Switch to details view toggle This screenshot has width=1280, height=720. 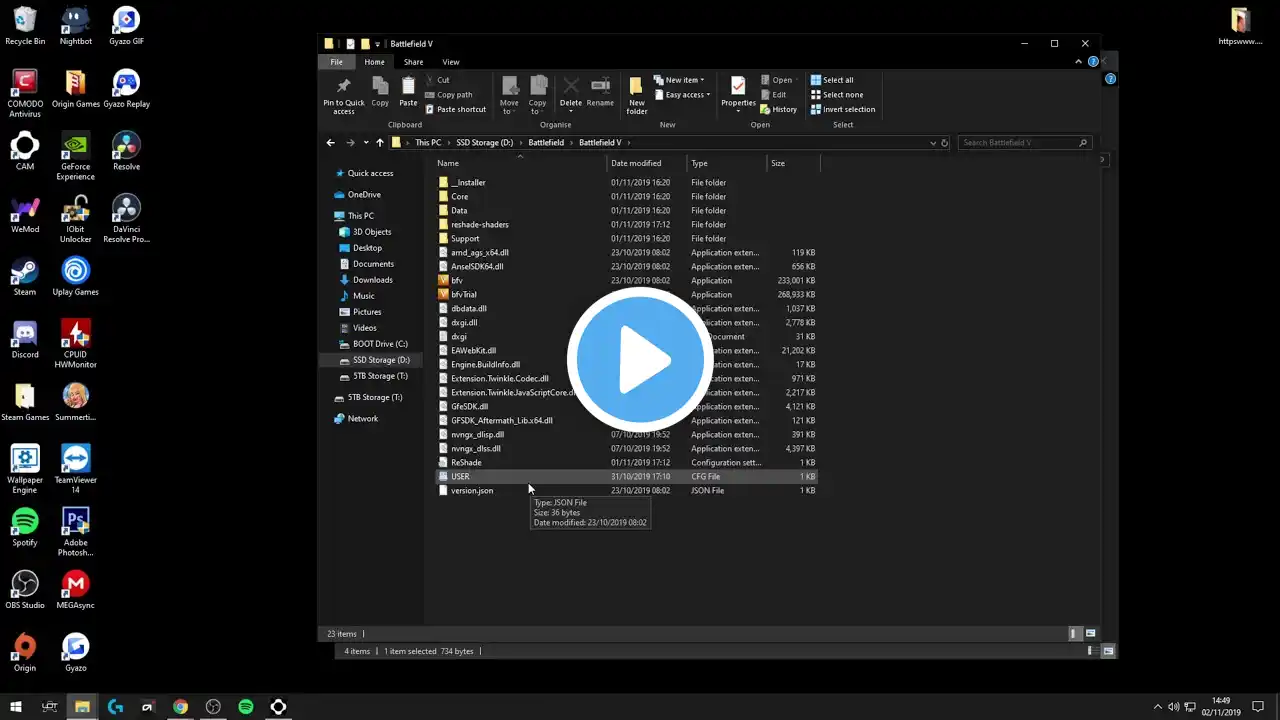pyautogui.click(x=1074, y=633)
